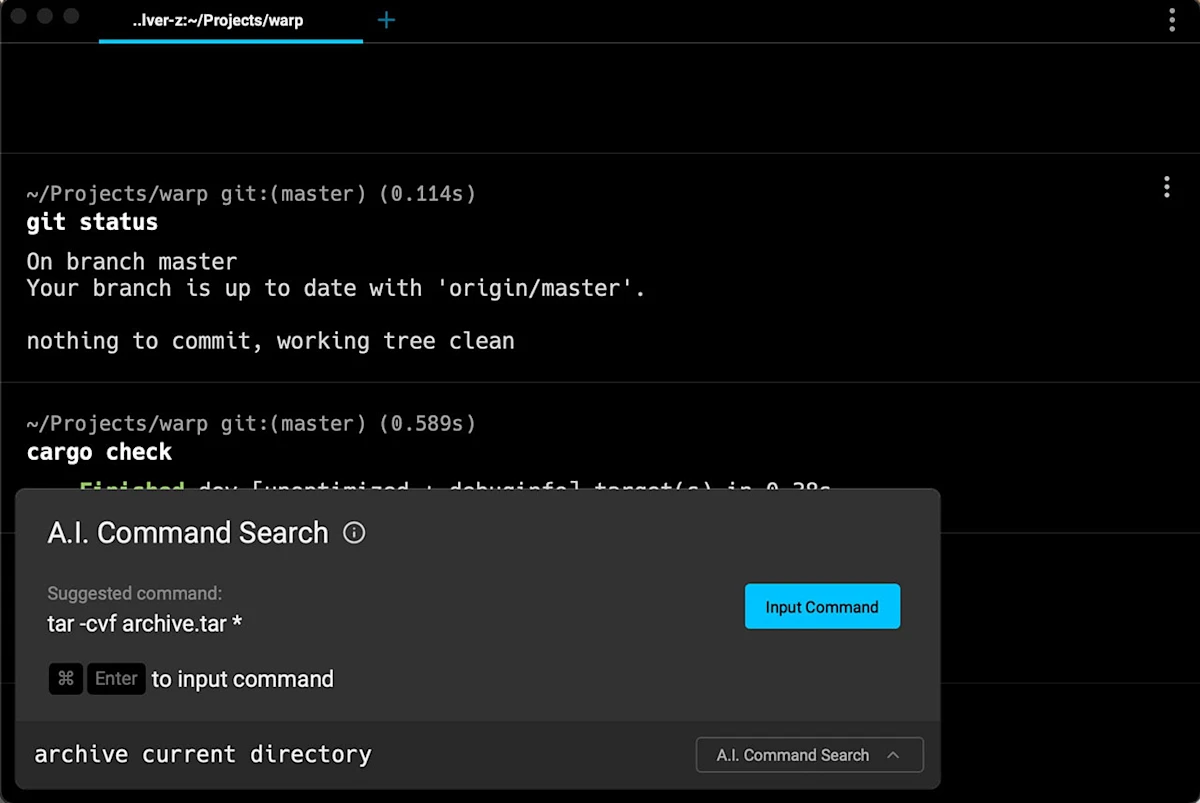This screenshot has height=803, width=1200.
Task: Click the yellow minimize traffic light button
Action: [44, 16]
